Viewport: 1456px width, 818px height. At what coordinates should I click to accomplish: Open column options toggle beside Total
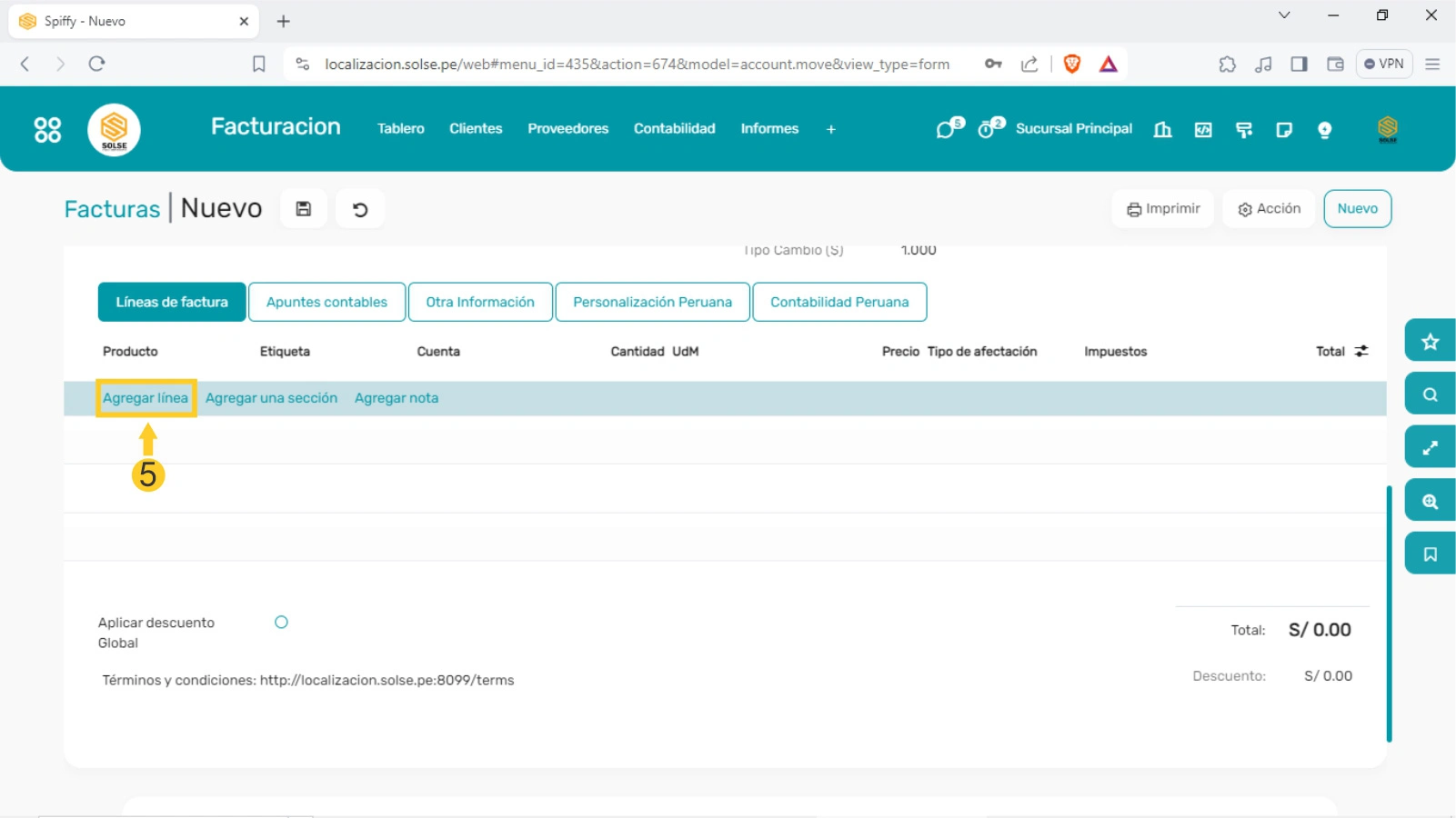[1361, 351]
